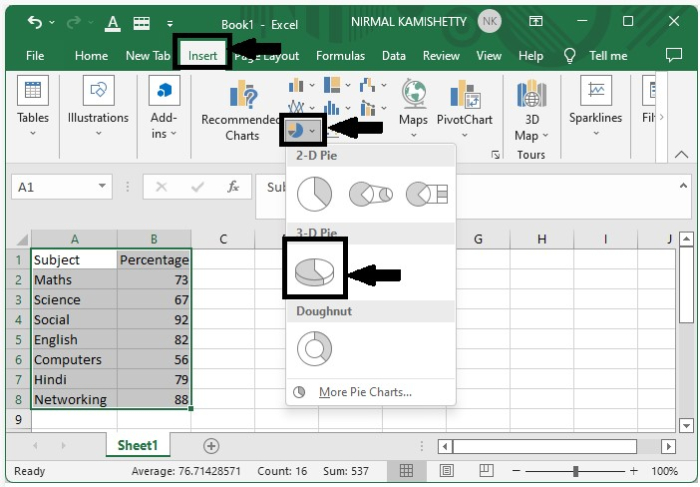This screenshot has width=700, height=487.
Task: Click the NK account avatar
Action: 489,21
